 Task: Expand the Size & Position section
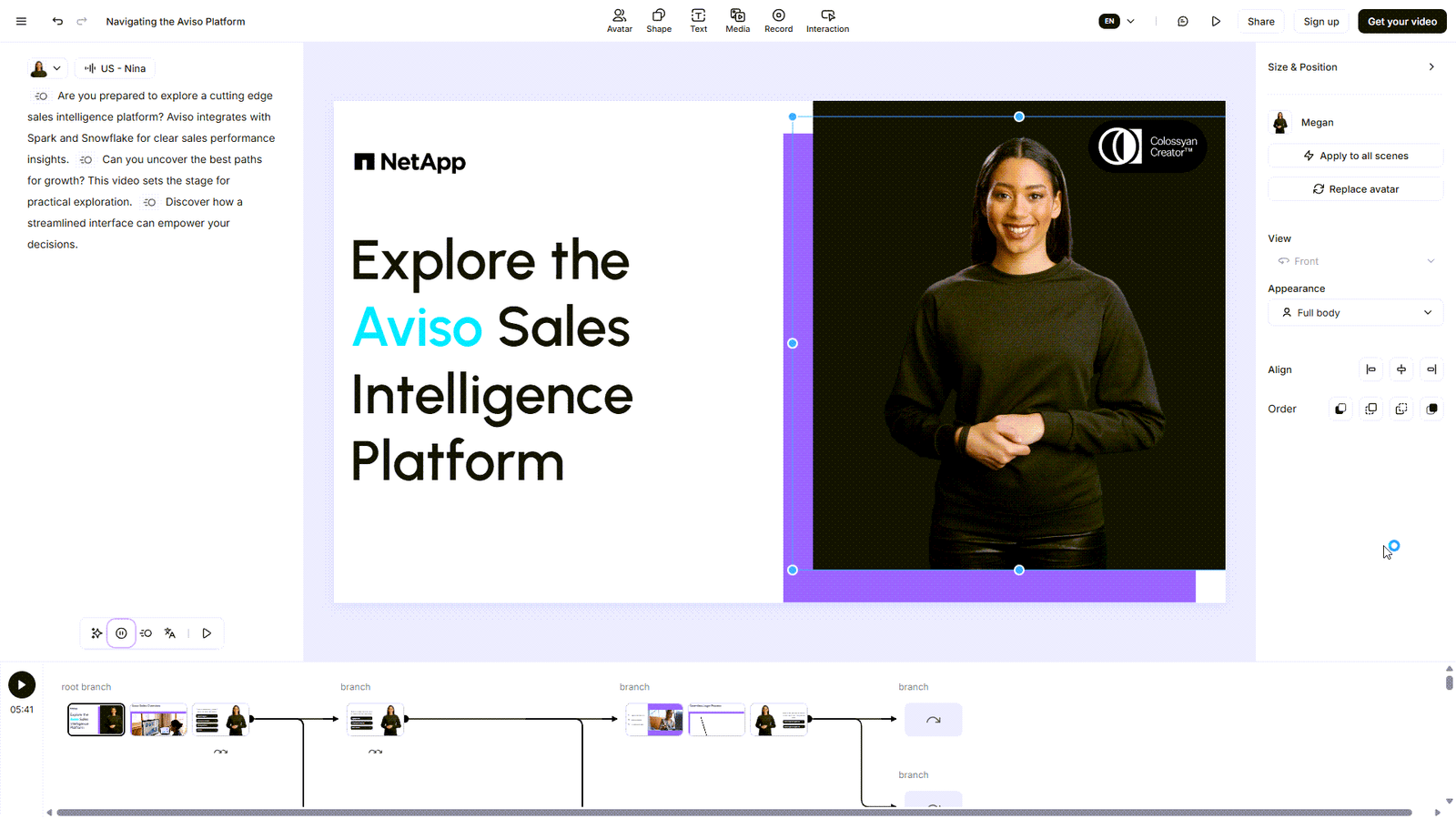(1431, 67)
